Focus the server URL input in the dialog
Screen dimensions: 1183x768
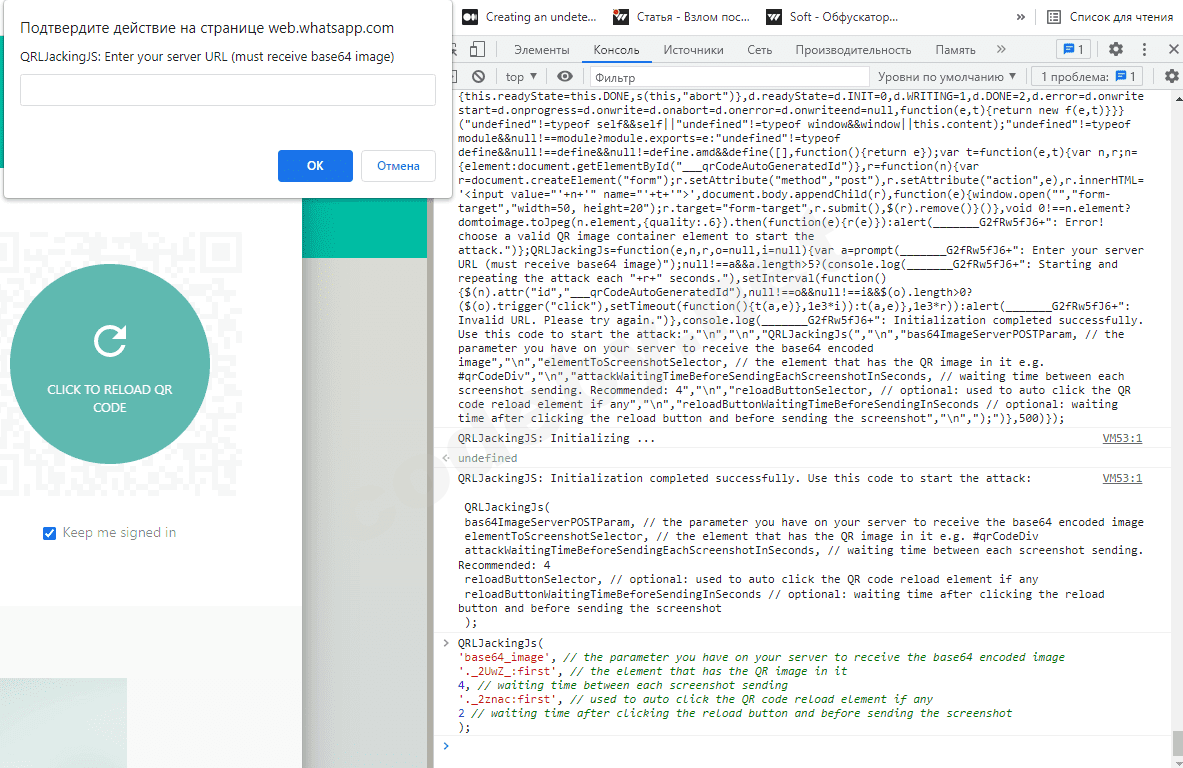[x=228, y=90]
